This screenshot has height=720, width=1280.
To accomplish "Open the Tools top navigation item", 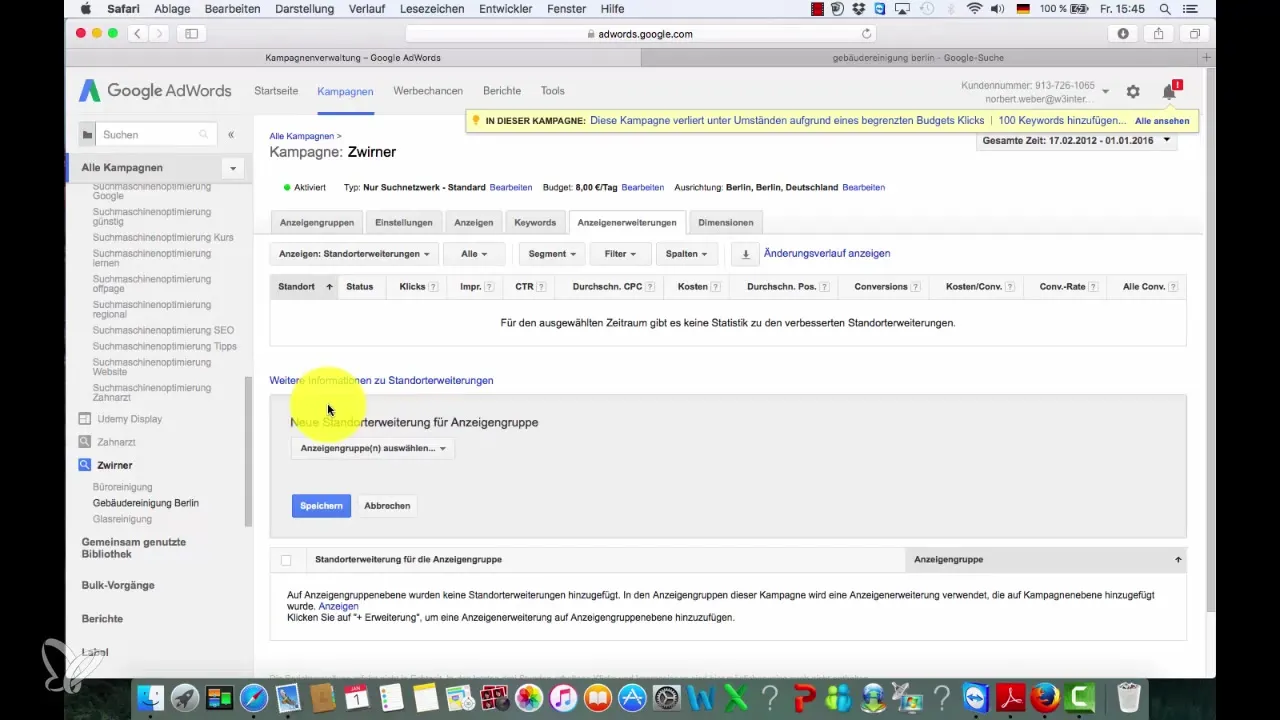I will point(553,91).
